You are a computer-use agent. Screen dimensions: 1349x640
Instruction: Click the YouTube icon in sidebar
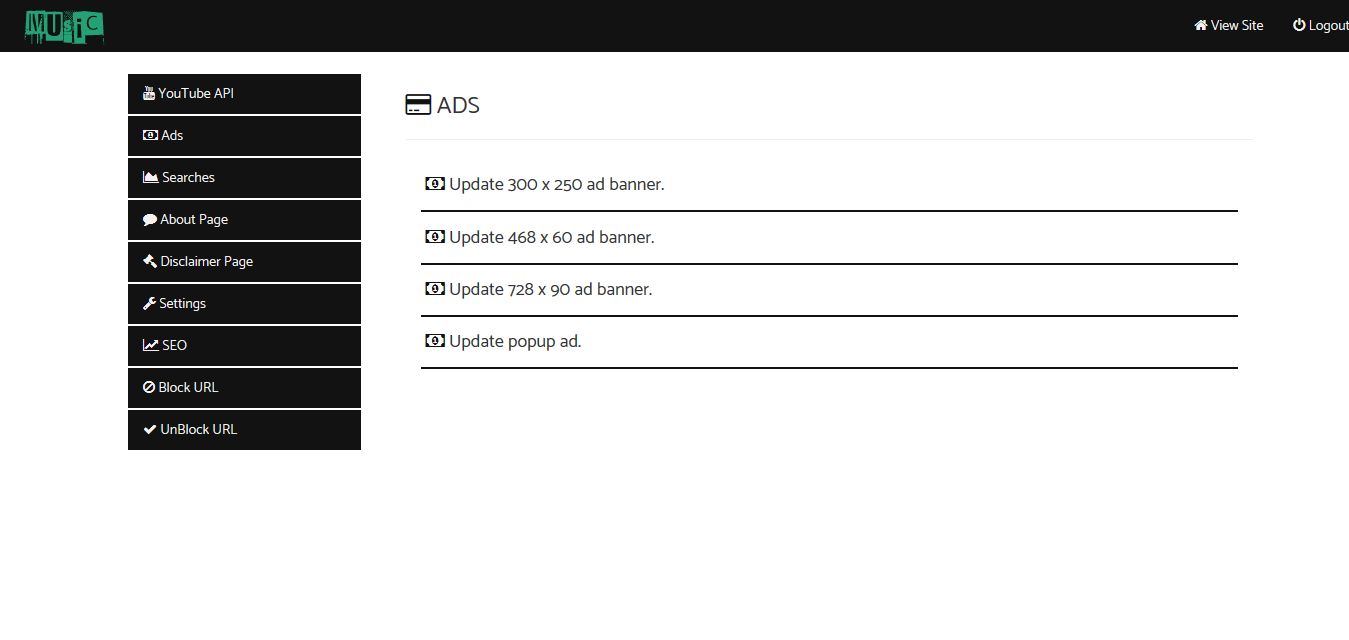click(x=149, y=94)
